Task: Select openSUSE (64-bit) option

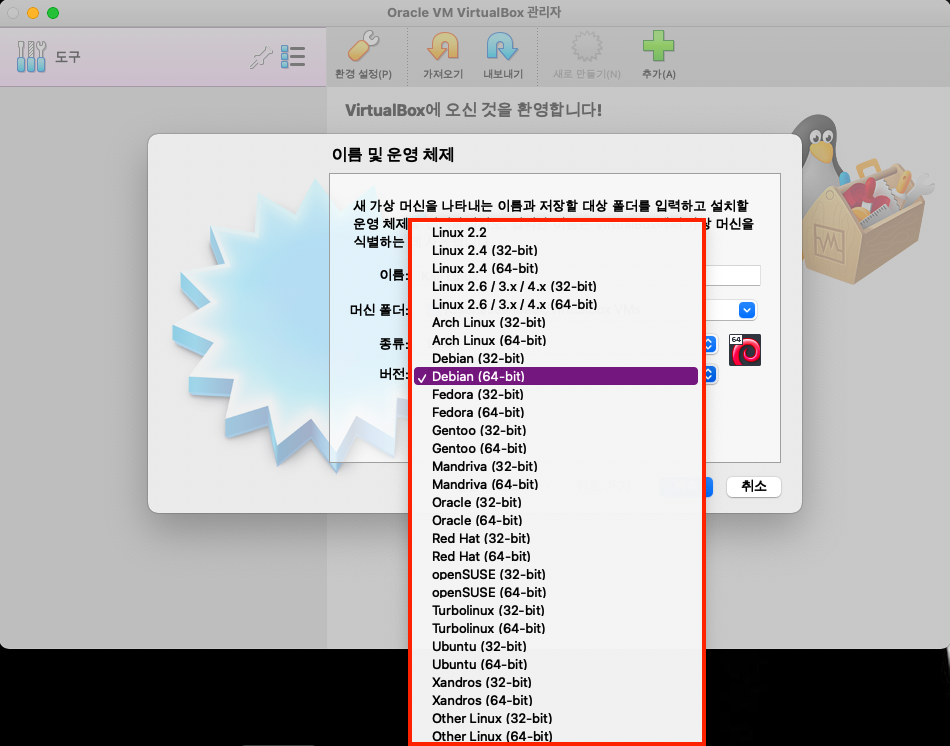Action: (x=556, y=592)
